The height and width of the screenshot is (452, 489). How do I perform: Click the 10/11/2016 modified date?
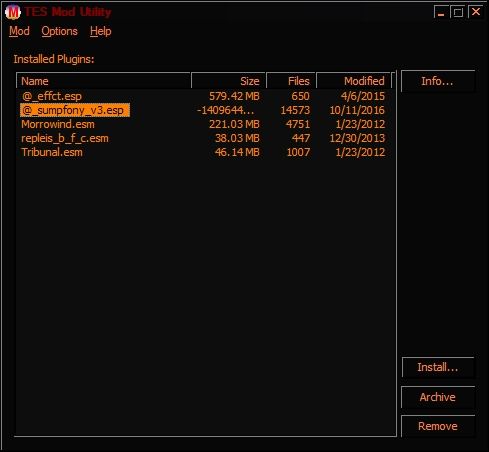coord(357,110)
